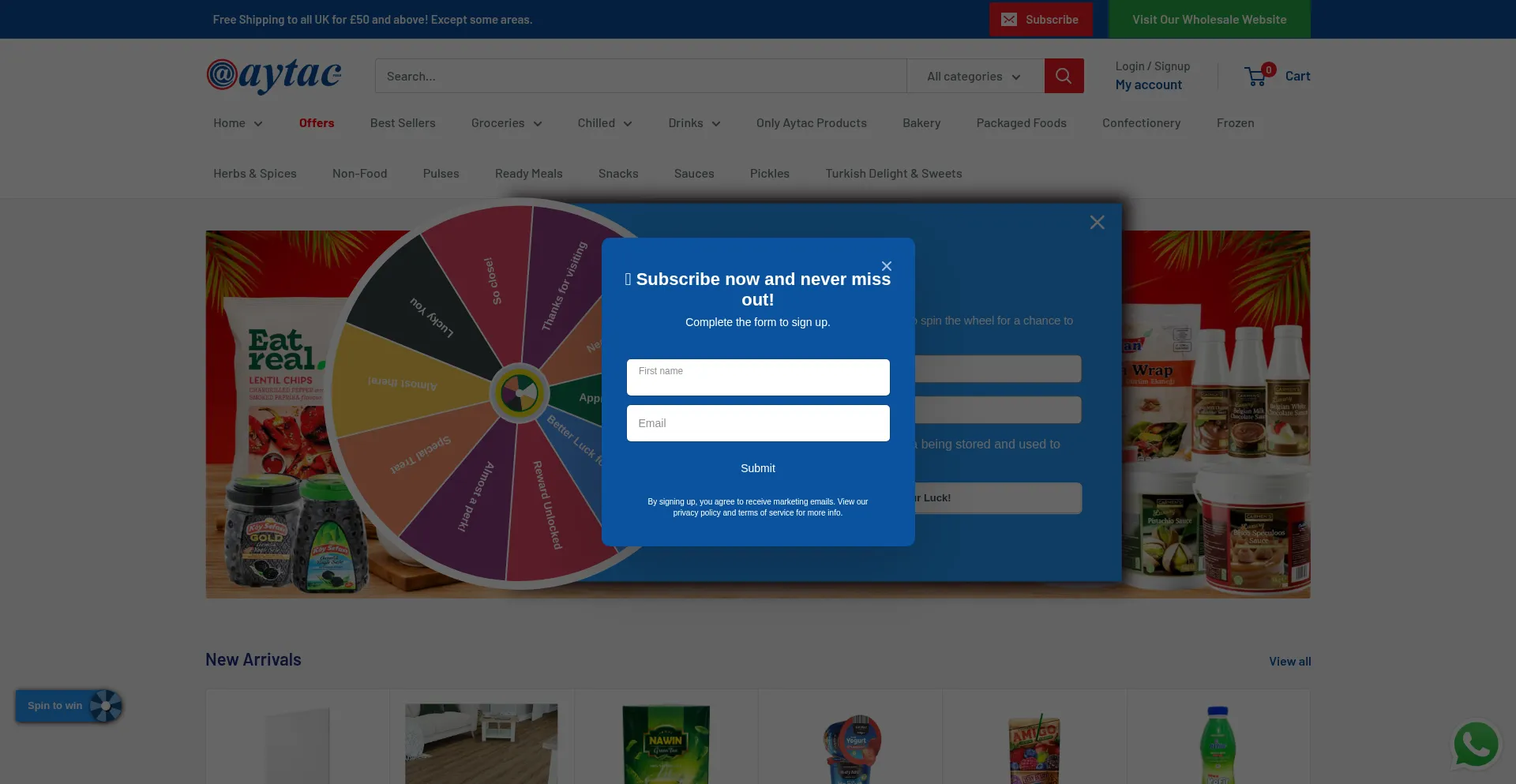Viewport: 1516px width, 784px height.
Task: Click the New Arrivals heading
Action: 253,660
